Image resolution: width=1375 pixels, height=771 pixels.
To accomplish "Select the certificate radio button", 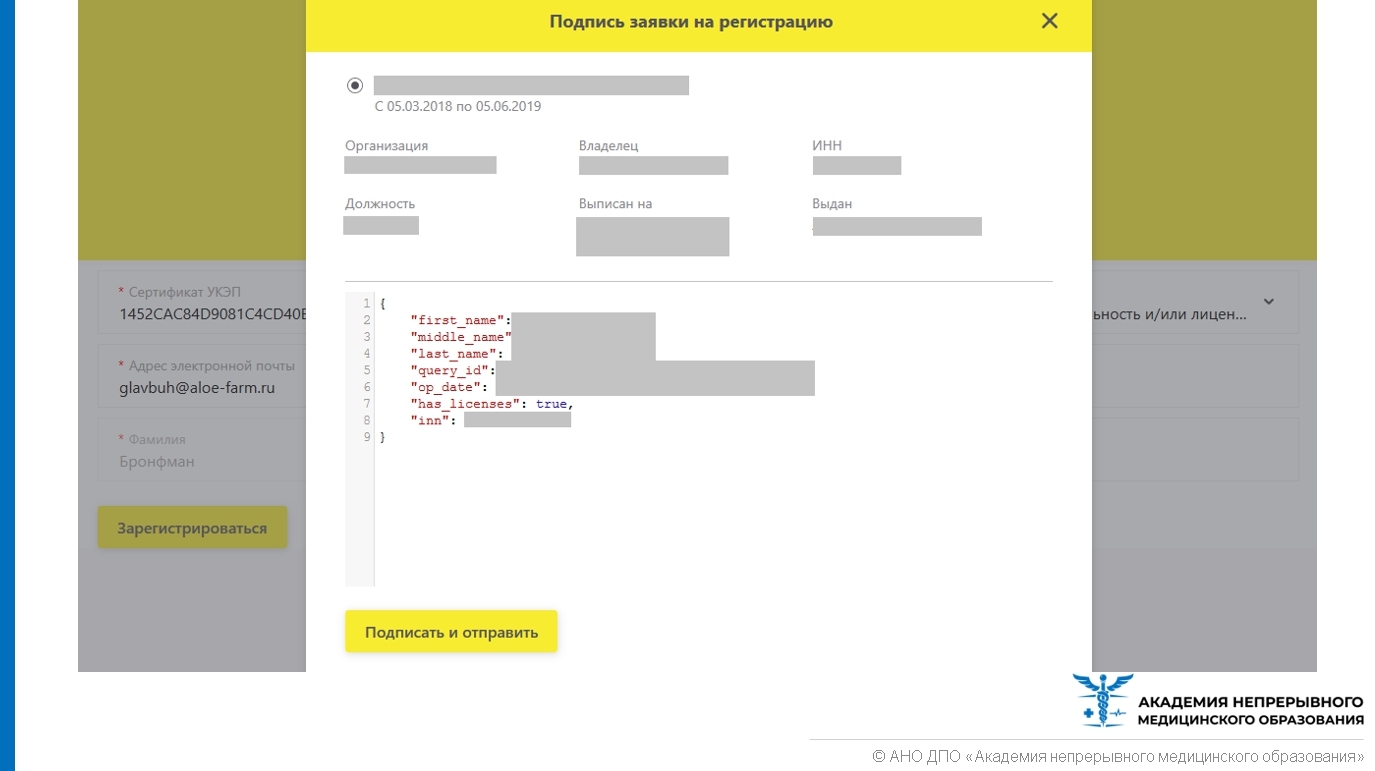I will coord(354,86).
